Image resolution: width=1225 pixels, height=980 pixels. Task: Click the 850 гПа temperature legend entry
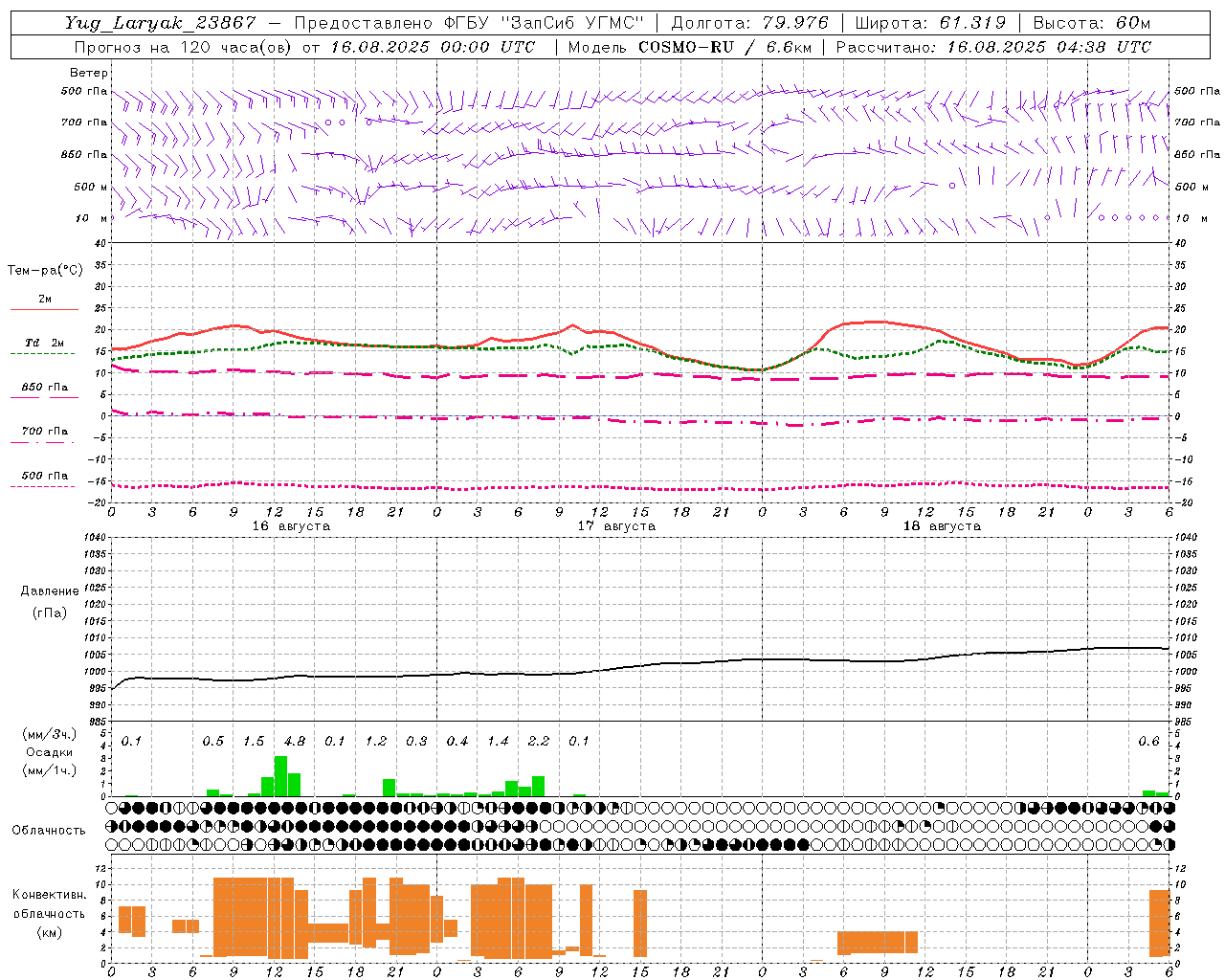pos(44,388)
